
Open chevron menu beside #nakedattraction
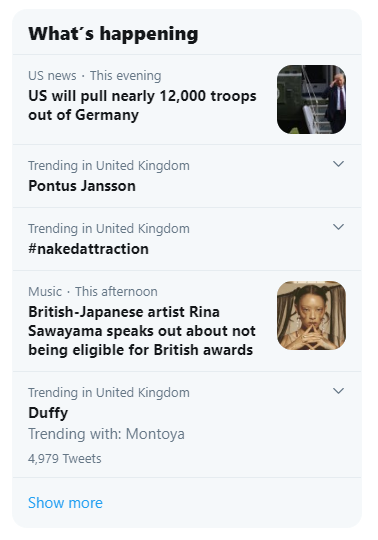(338, 227)
